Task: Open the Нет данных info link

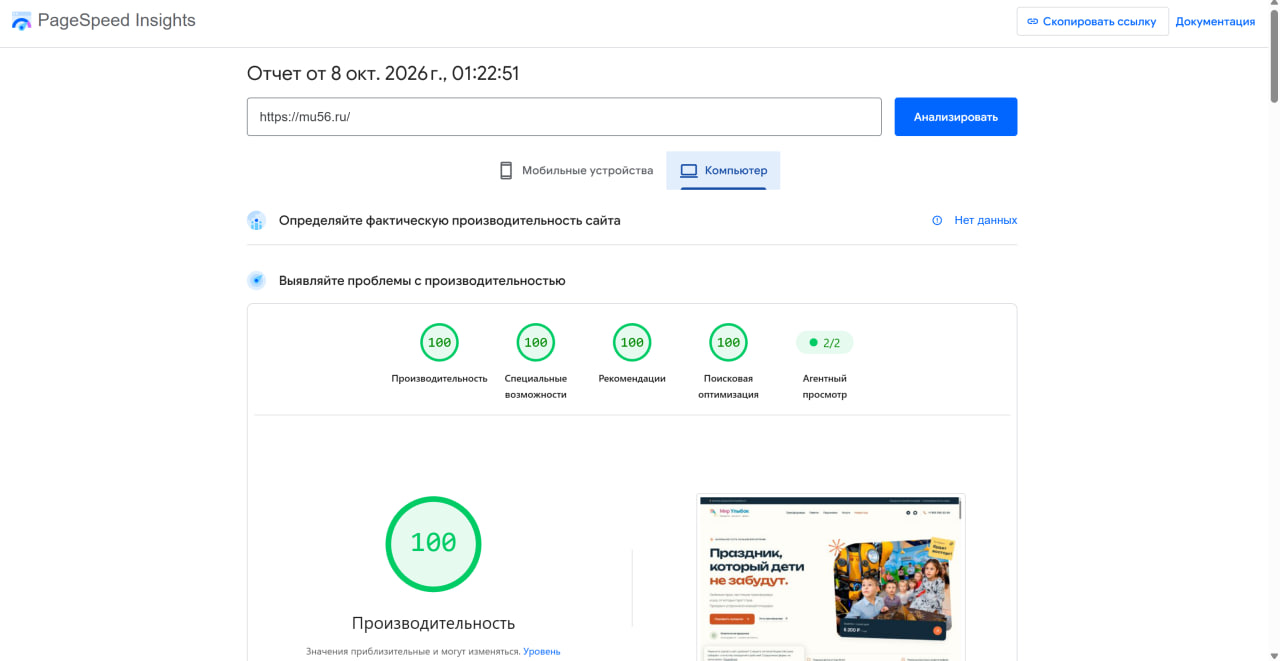Action: pyautogui.click(x=985, y=220)
